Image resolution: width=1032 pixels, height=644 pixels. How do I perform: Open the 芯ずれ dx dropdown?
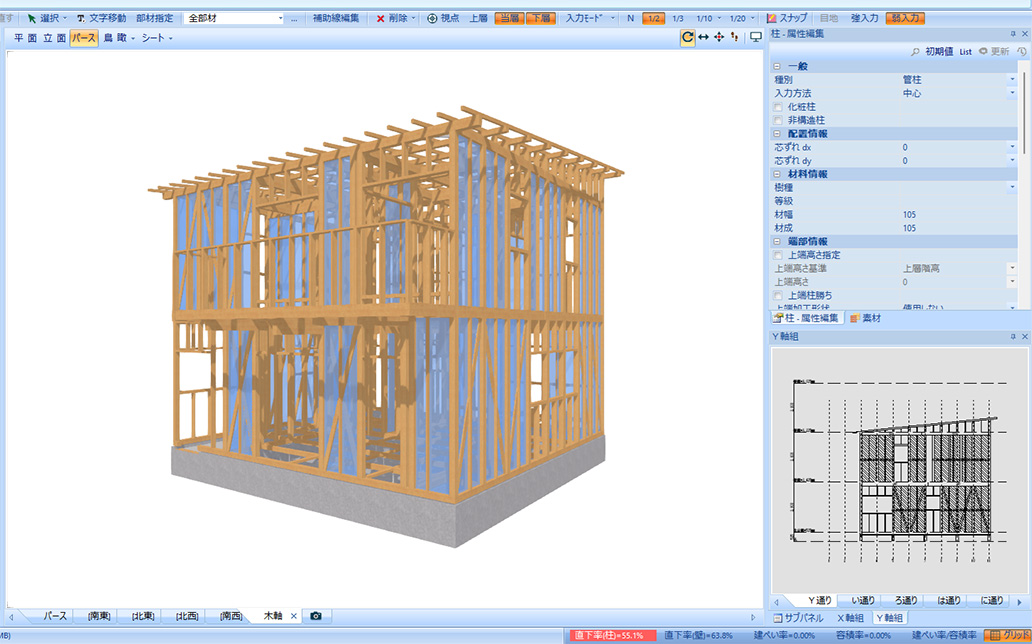(1012, 147)
